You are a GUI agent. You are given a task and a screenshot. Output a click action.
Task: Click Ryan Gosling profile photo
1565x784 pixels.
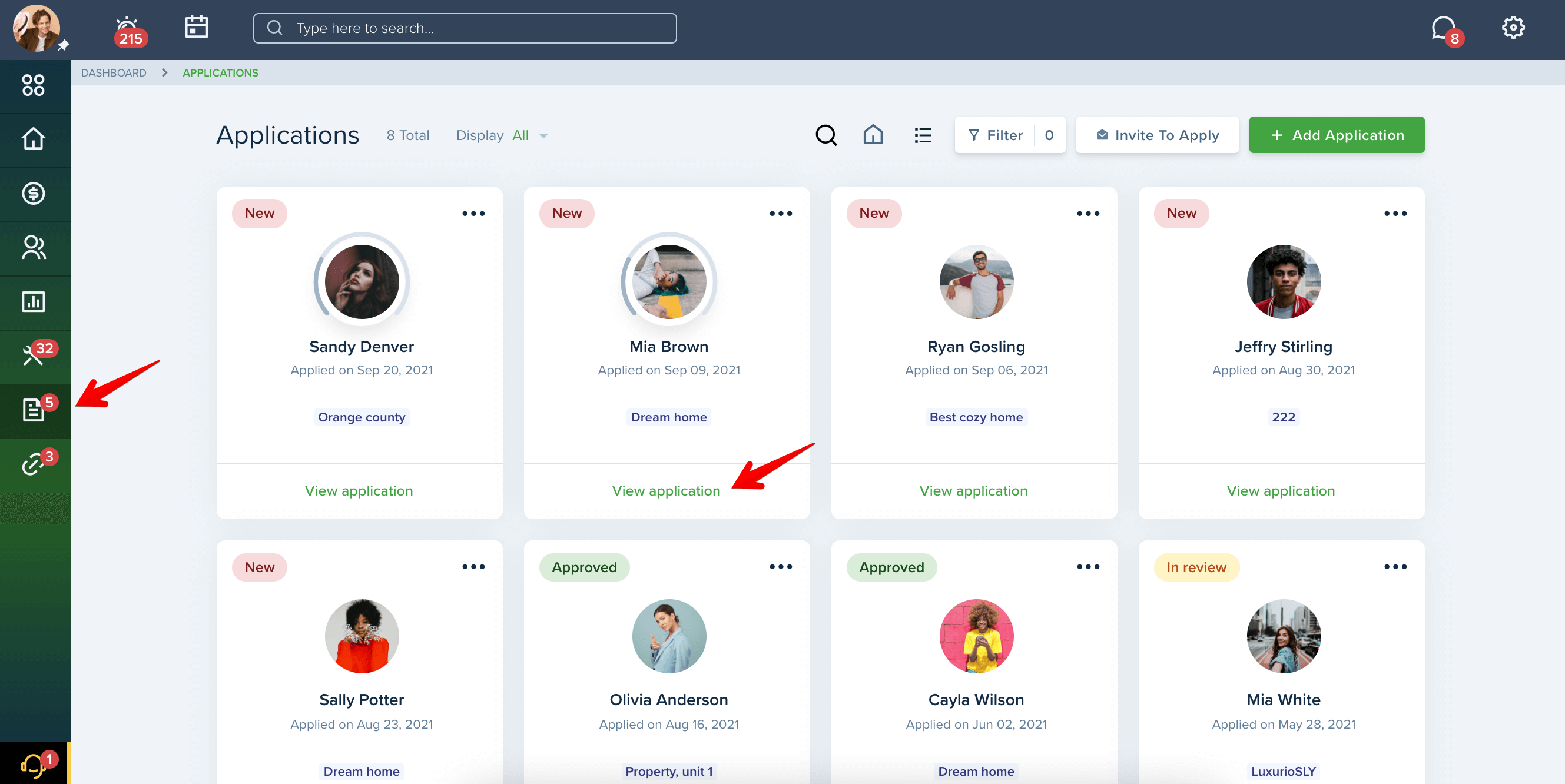pos(977,282)
